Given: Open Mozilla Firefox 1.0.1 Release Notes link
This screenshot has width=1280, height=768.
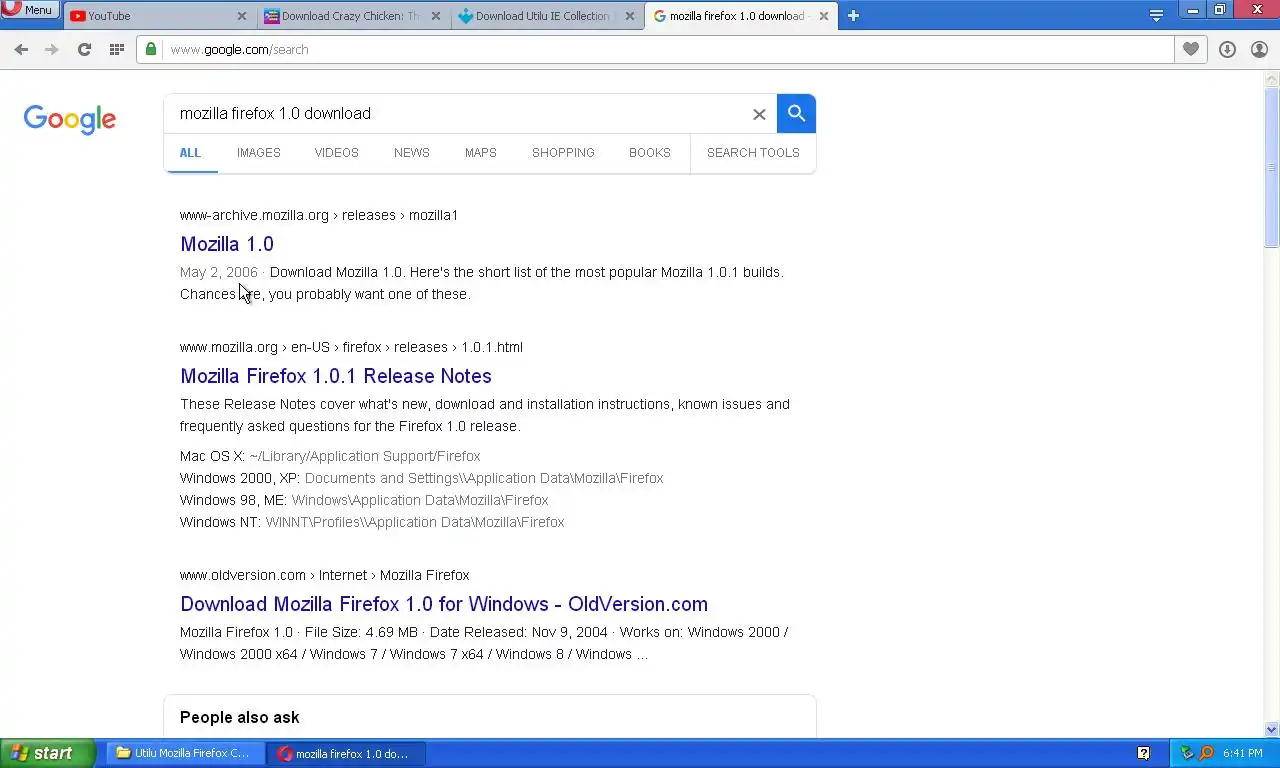Looking at the screenshot, I should [336, 376].
